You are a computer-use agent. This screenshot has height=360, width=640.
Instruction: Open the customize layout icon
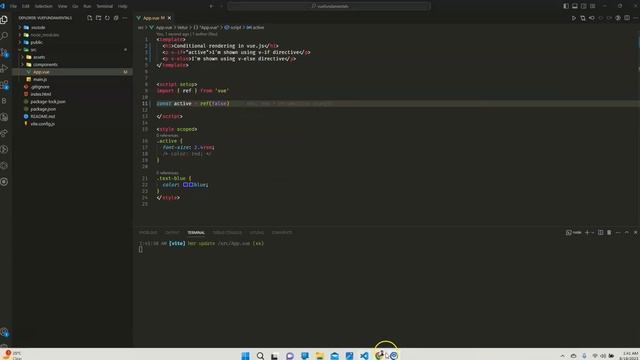tap(593, 6)
